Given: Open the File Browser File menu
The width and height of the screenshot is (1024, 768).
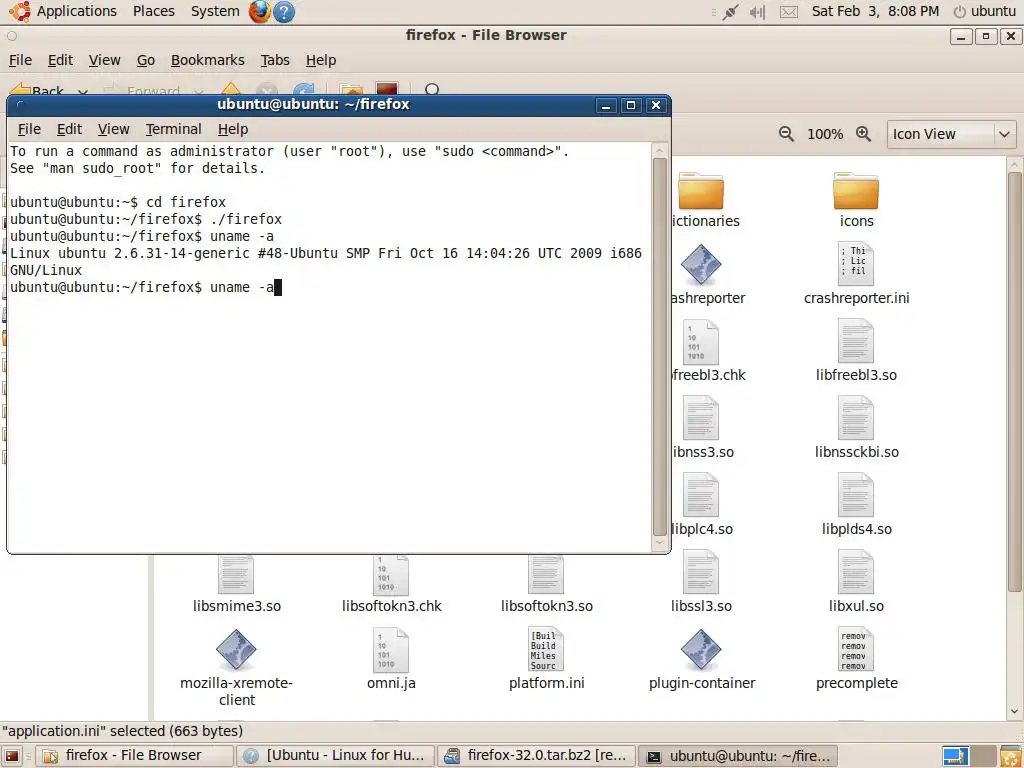Looking at the screenshot, I should pyautogui.click(x=20, y=60).
